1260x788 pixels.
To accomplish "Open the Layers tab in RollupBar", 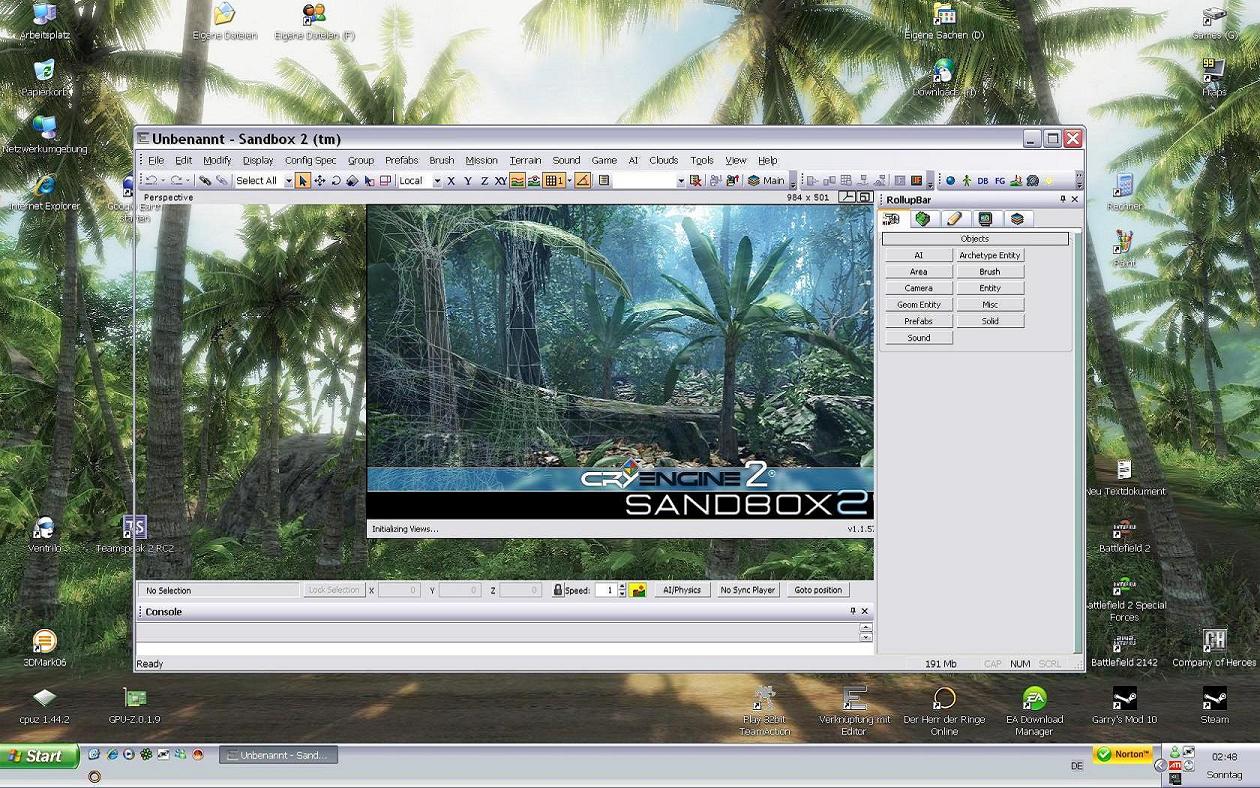I will pos(1017,219).
